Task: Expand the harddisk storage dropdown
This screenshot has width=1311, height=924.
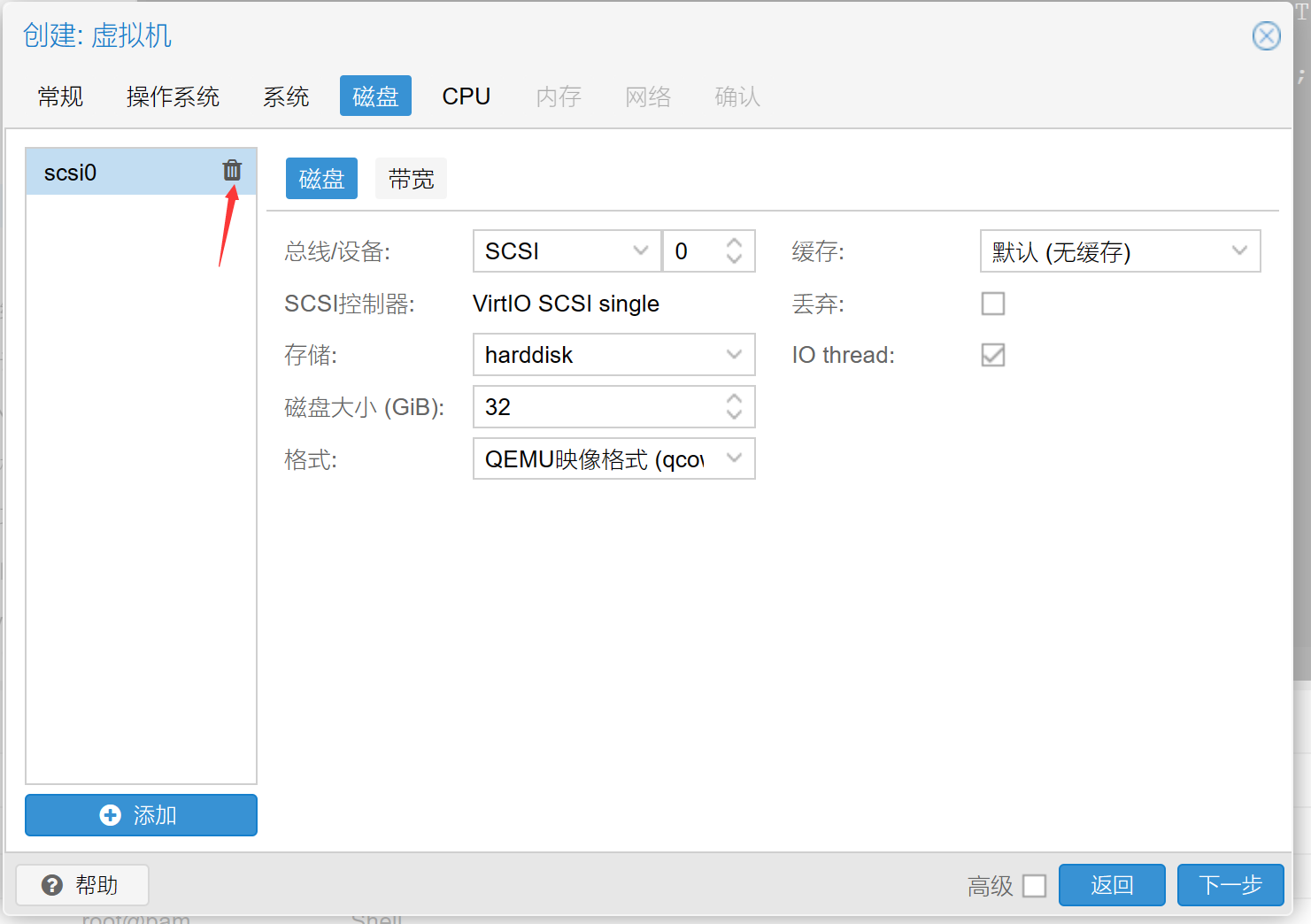Action: click(x=734, y=355)
